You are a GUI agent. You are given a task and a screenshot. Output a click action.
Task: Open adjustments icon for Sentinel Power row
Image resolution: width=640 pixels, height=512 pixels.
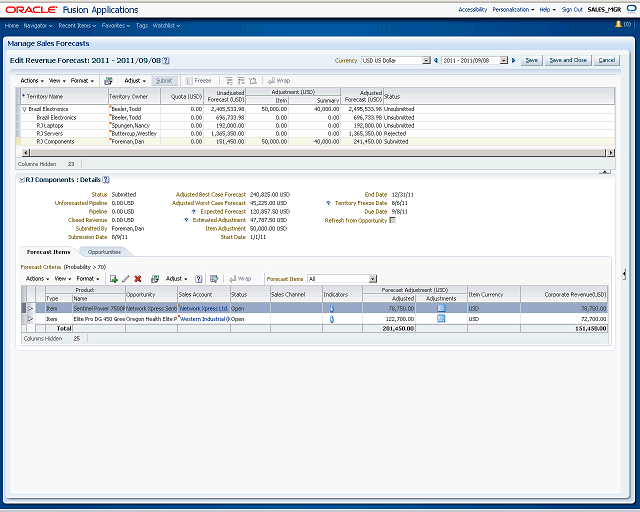point(441,308)
